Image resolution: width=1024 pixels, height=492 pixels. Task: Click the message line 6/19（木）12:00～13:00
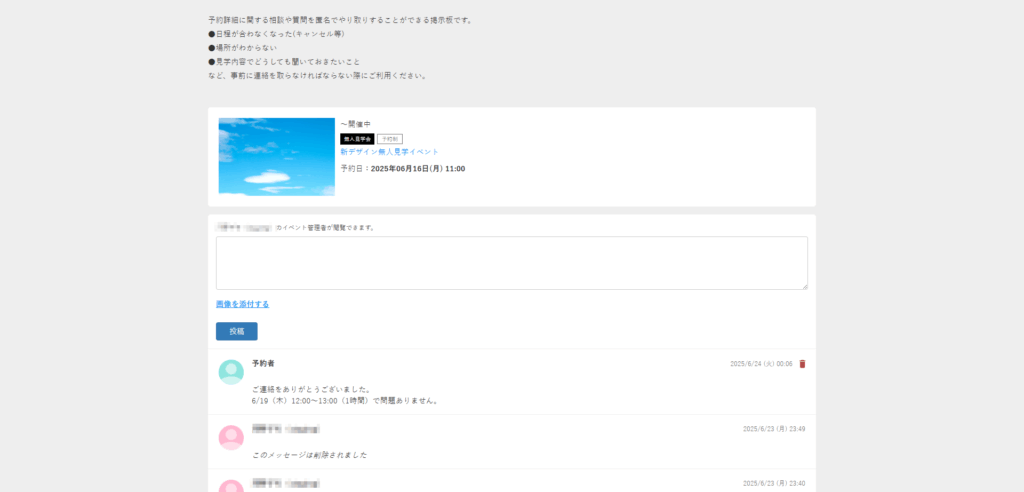coord(345,401)
